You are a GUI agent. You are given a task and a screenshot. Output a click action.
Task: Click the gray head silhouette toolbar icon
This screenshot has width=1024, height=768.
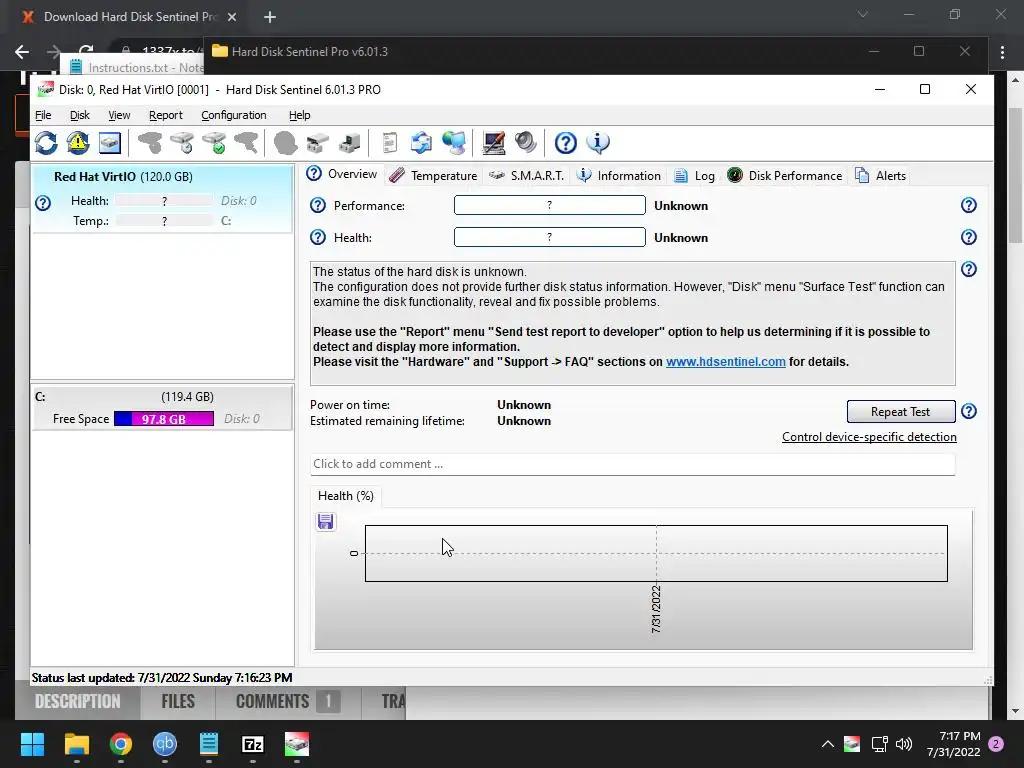click(285, 142)
